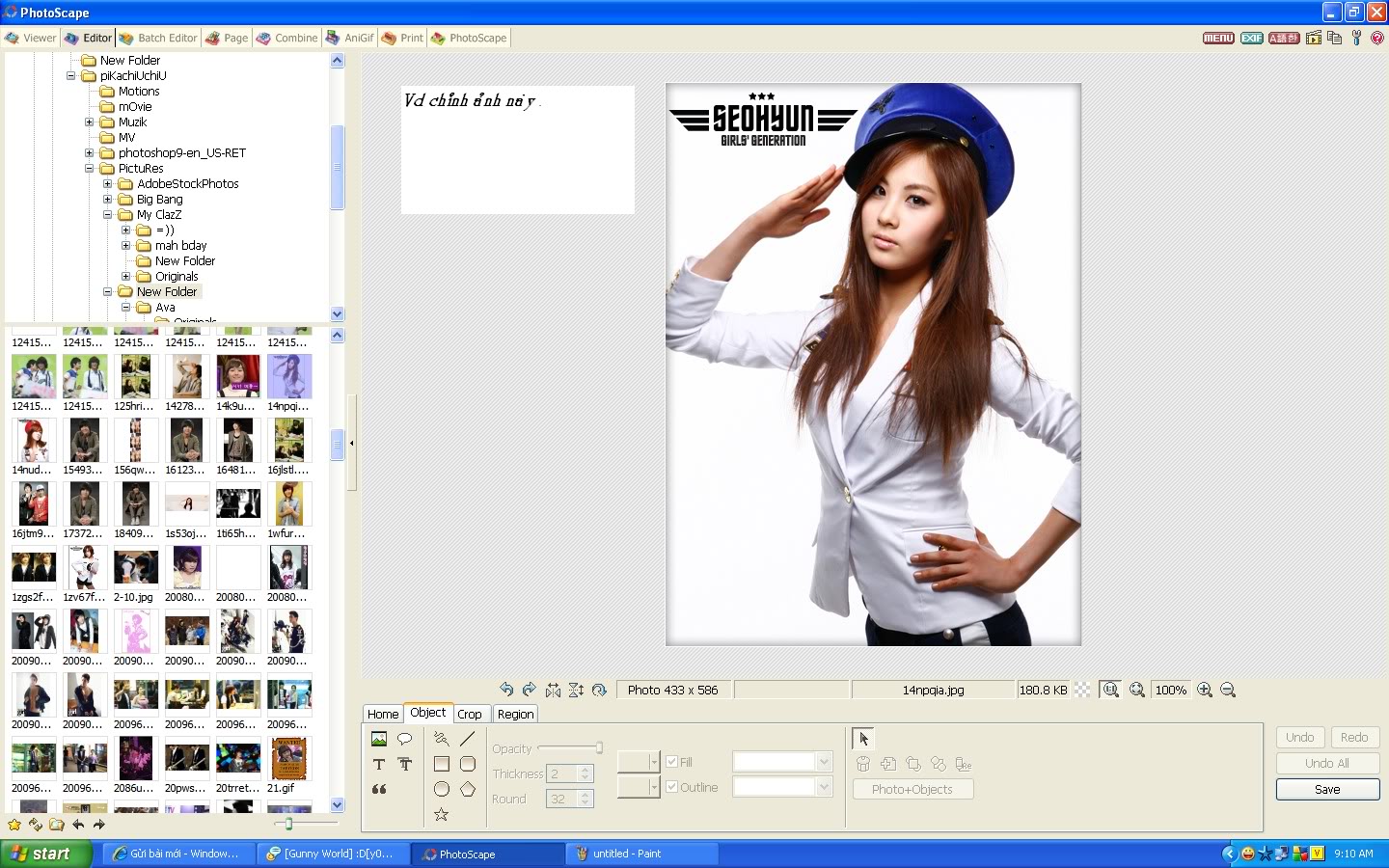
Task: Expand the photoshop9-en_US-RET folder node
Action: pos(90,152)
